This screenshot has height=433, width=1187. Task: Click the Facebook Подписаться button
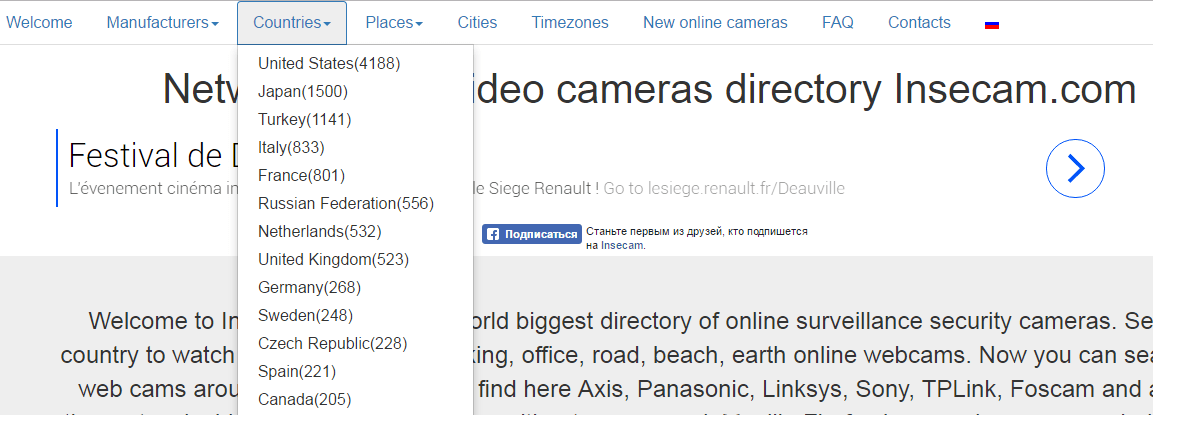531,234
